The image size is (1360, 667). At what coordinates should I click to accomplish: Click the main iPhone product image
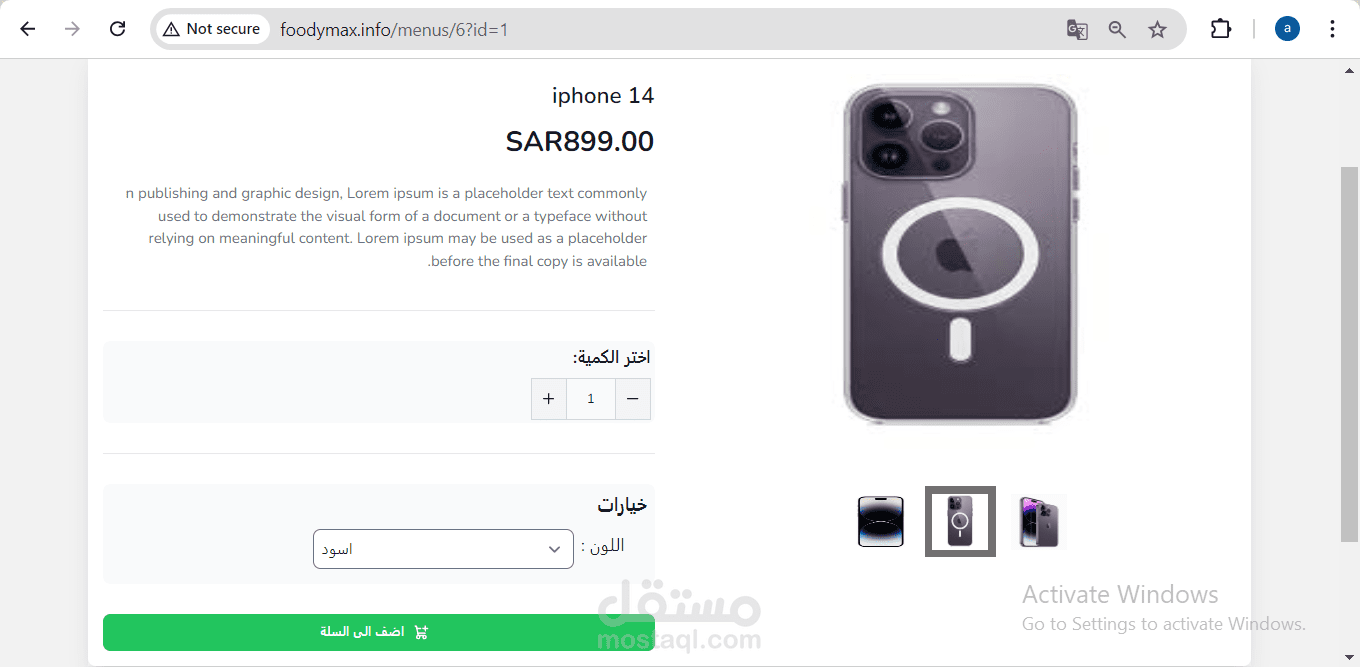tap(960, 255)
